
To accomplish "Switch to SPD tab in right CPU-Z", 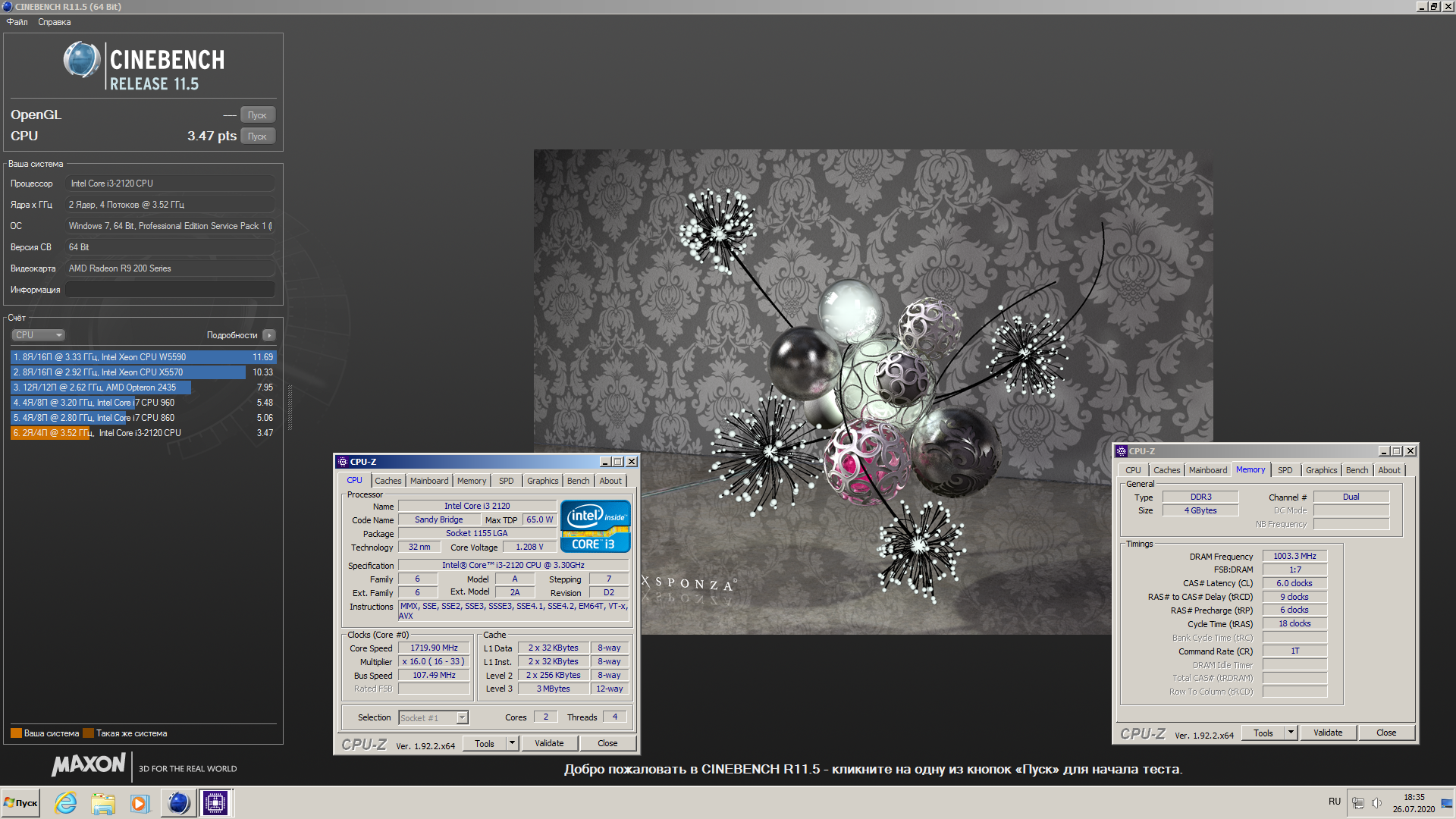I will click(x=1285, y=470).
